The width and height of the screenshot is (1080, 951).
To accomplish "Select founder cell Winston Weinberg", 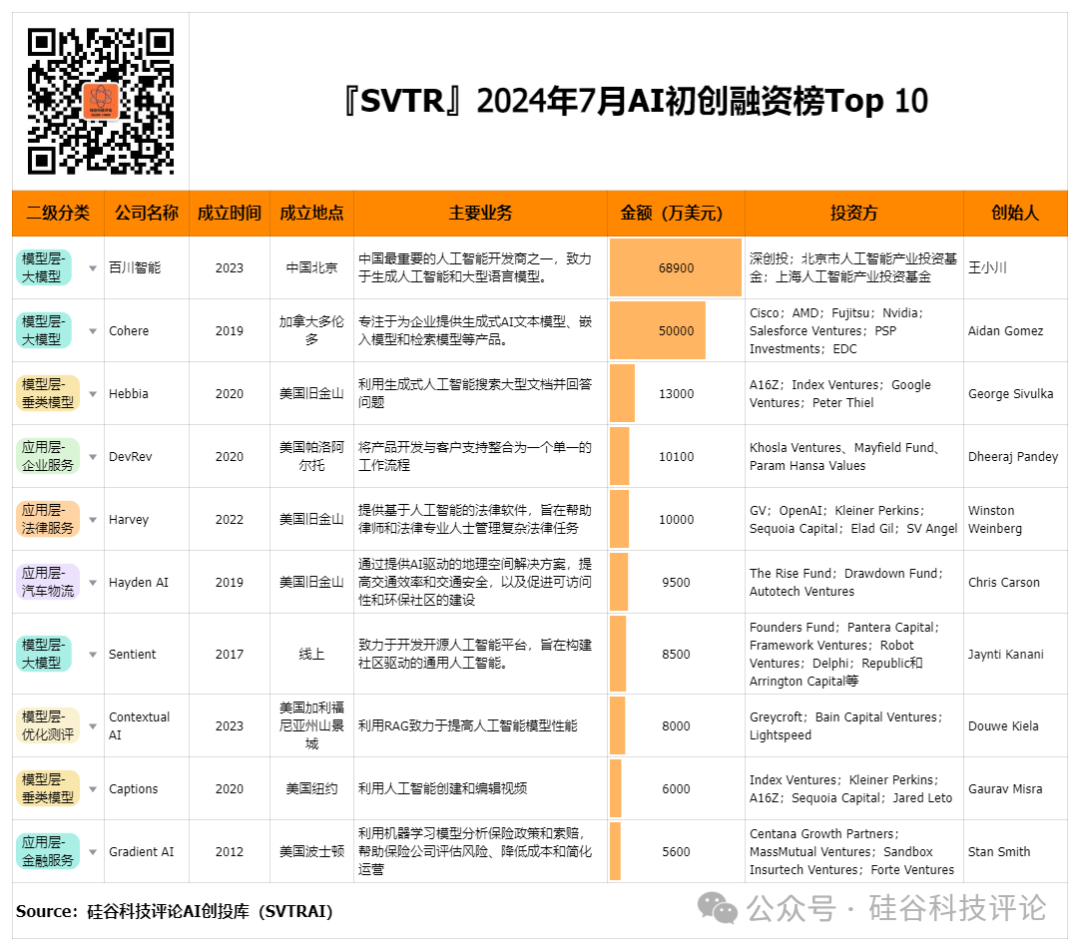I will [1015, 519].
